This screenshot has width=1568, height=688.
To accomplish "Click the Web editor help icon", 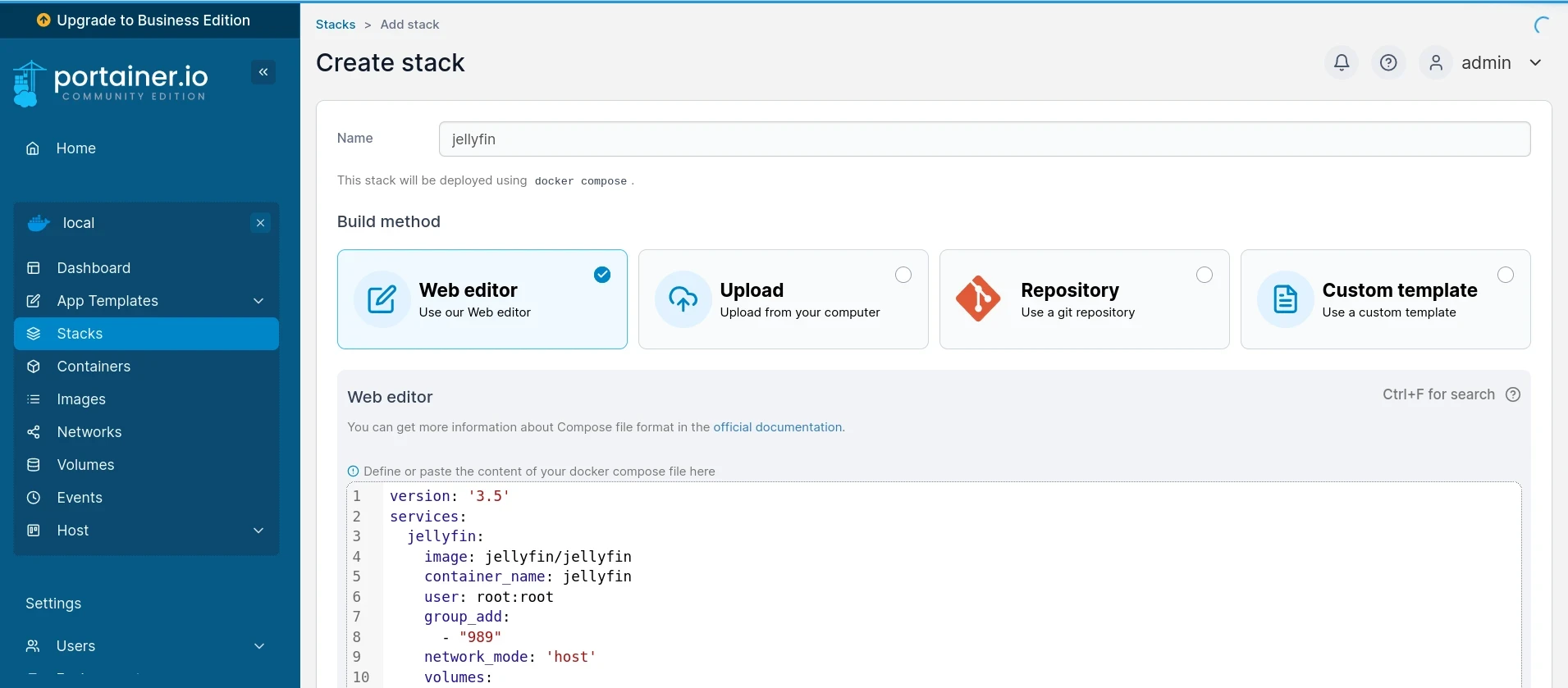I will point(1513,394).
